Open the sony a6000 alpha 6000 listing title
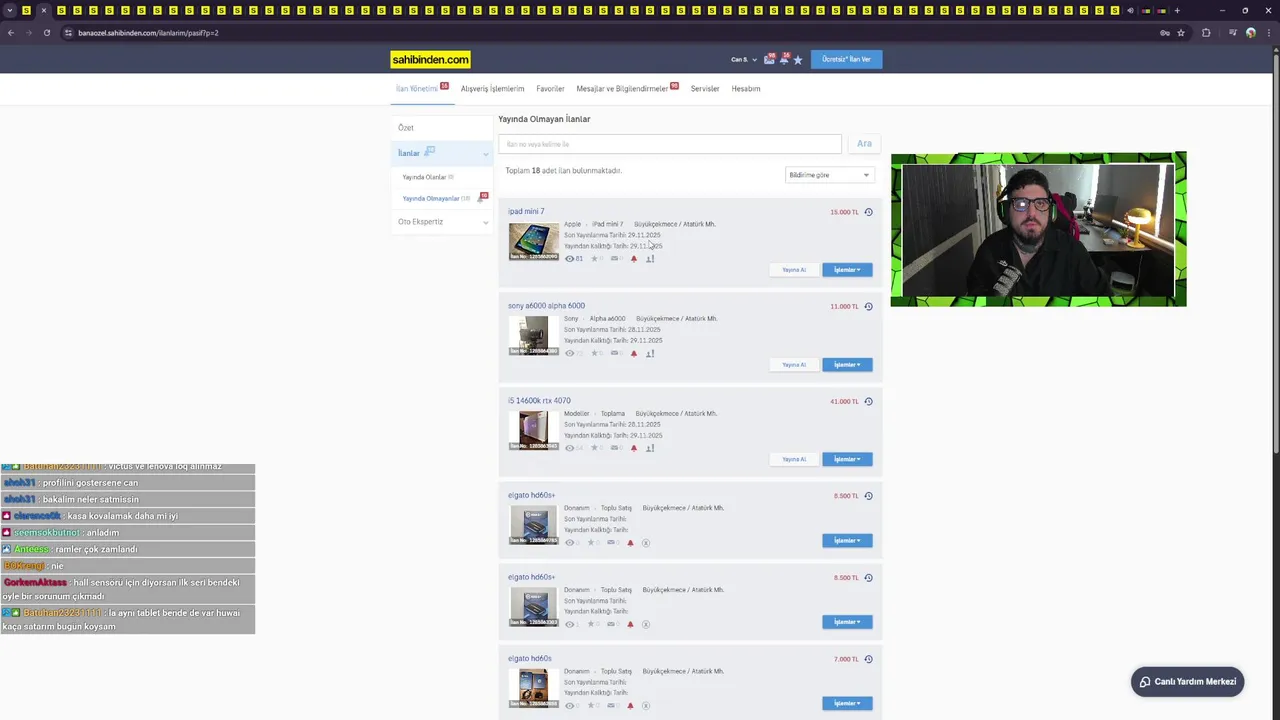 [546, 306]
